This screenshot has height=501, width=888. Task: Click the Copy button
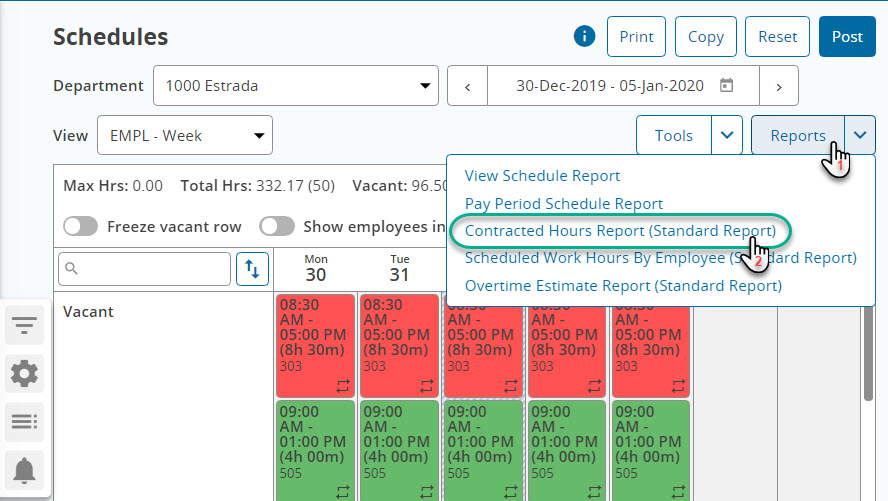click(x=706, y=37)
